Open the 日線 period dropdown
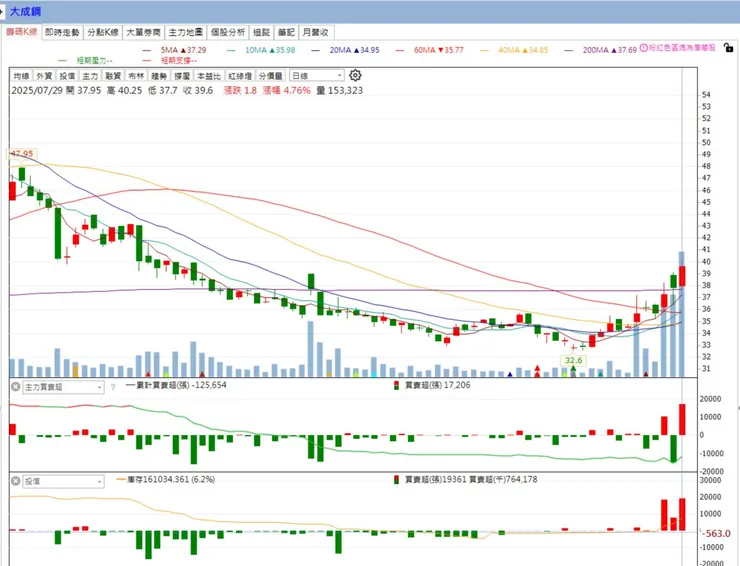The height and width of the screenshot is (566, 740). coord(317,76)
